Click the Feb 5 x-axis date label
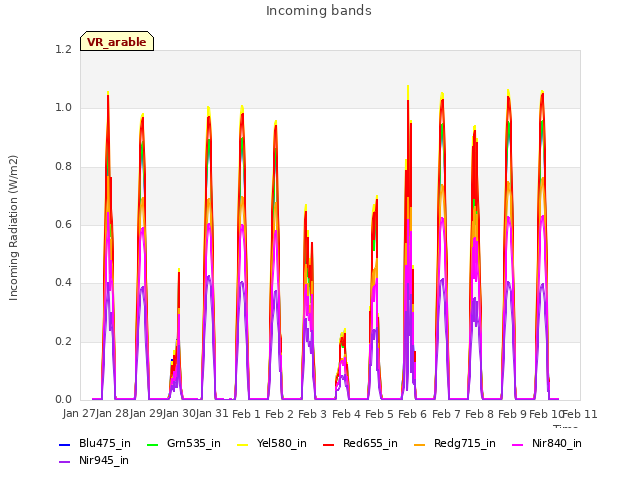 379,414
